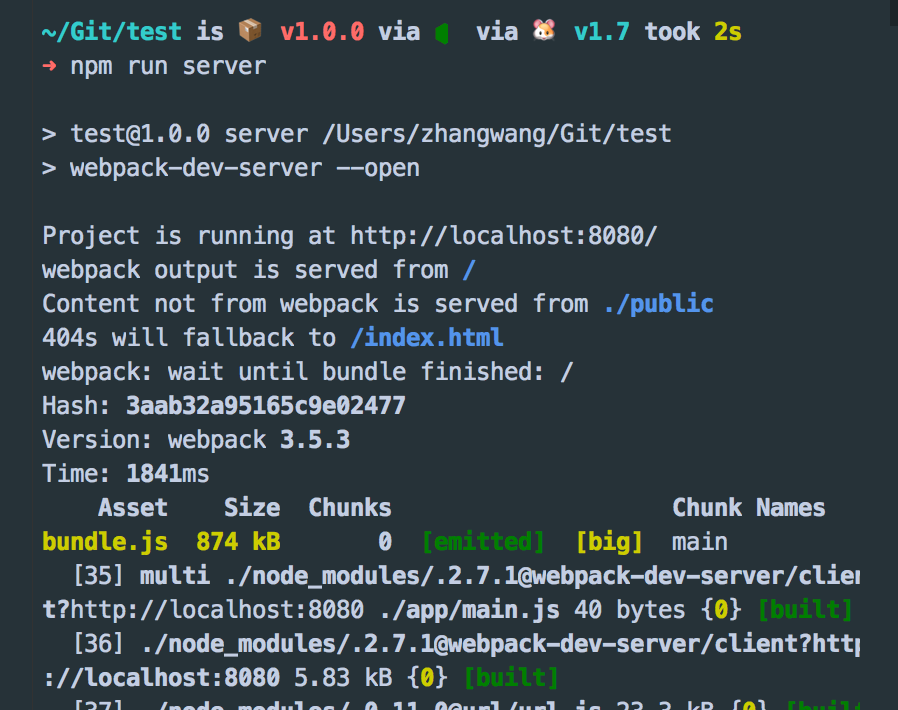898x710 pixels.
Task: Click the build time 1841ms
Action: (168, 474)
